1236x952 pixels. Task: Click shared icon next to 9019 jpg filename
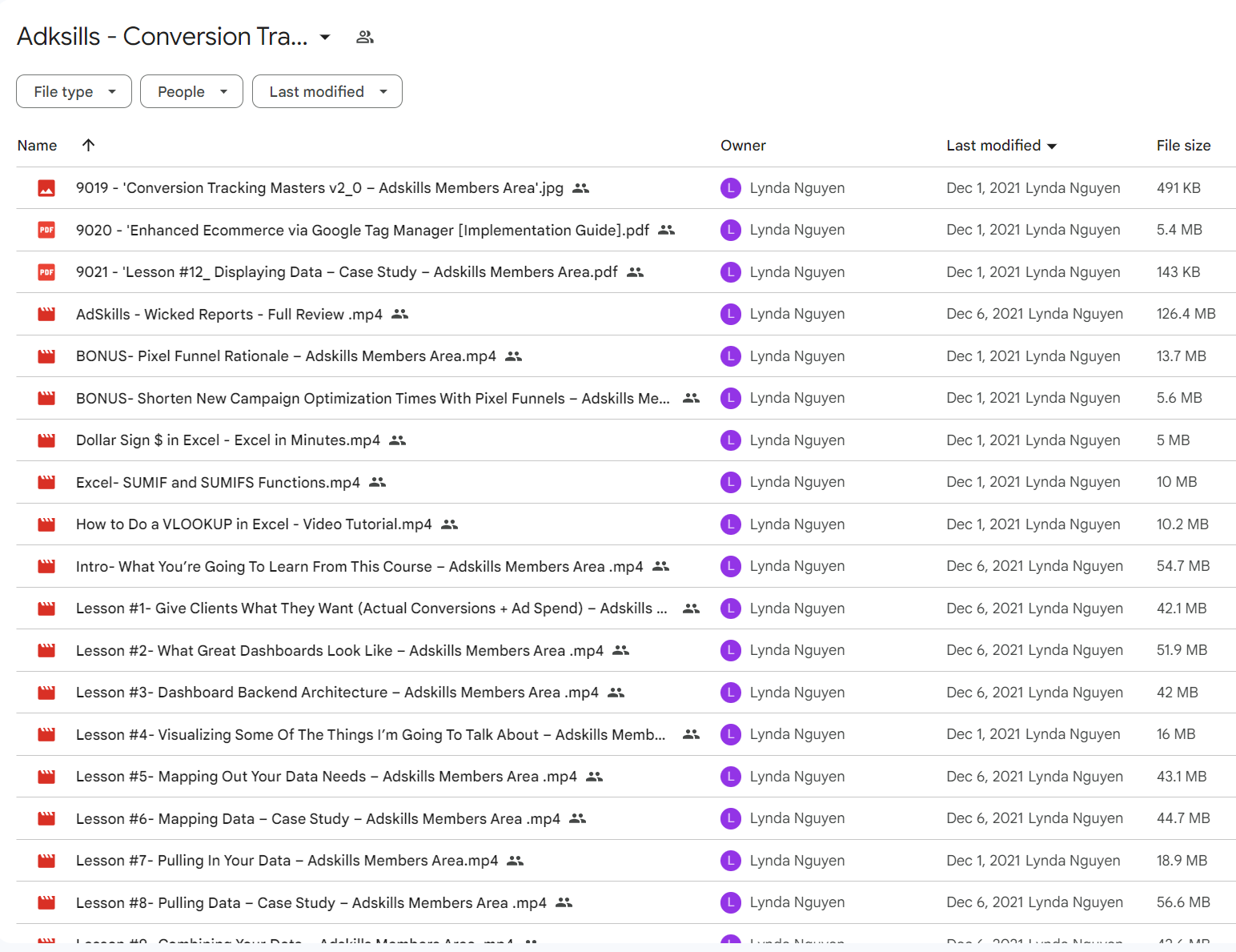click(x=581, y=188)
